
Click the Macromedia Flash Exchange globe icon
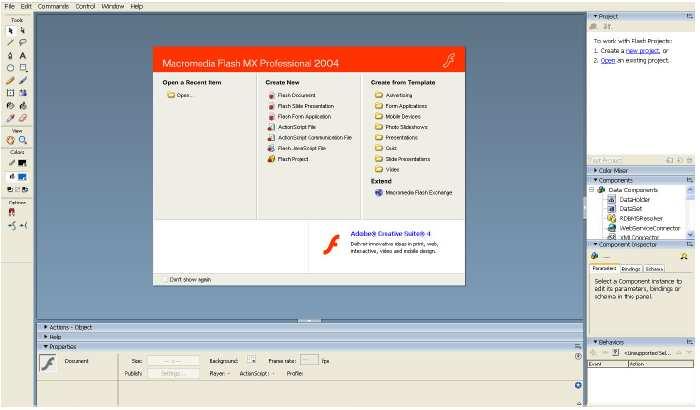point(379,192)
